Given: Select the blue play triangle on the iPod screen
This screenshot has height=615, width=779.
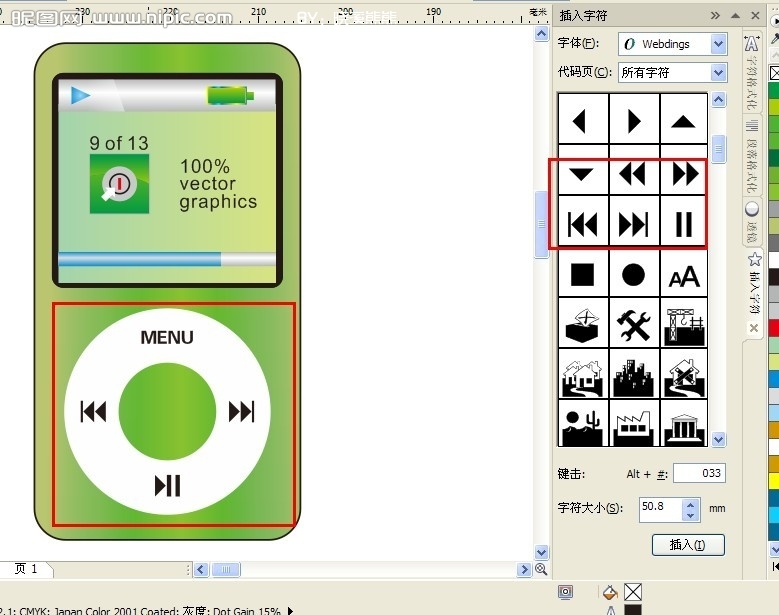Looking at the screenshot, I should click(x=79, y=95).
